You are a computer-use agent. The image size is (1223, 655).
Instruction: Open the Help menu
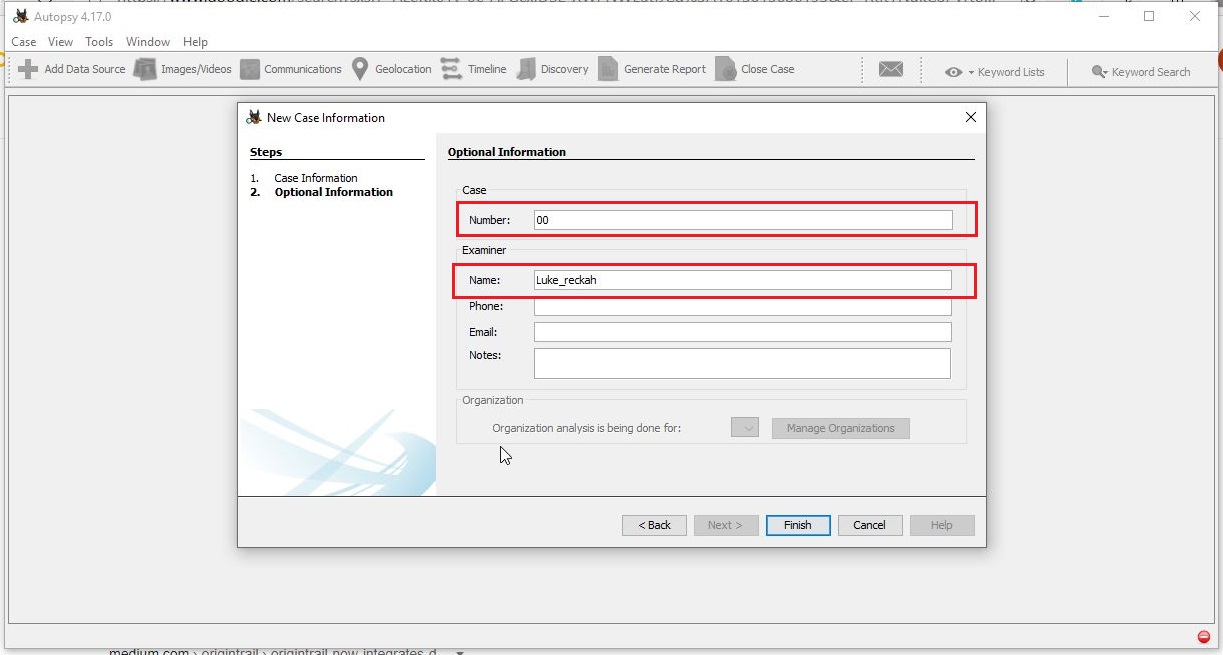(196, 42)
